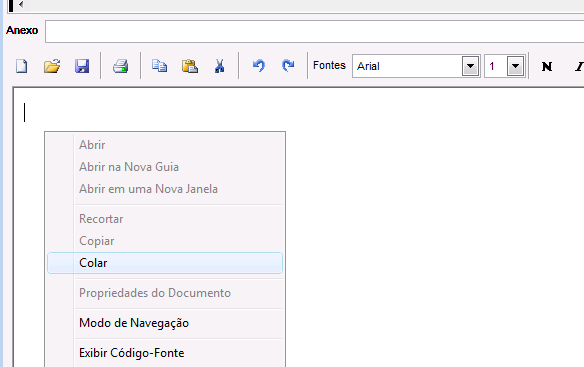Choose Exibir Código-Fonte menu item
584x367 pixels.
click(x=165, y=353)
